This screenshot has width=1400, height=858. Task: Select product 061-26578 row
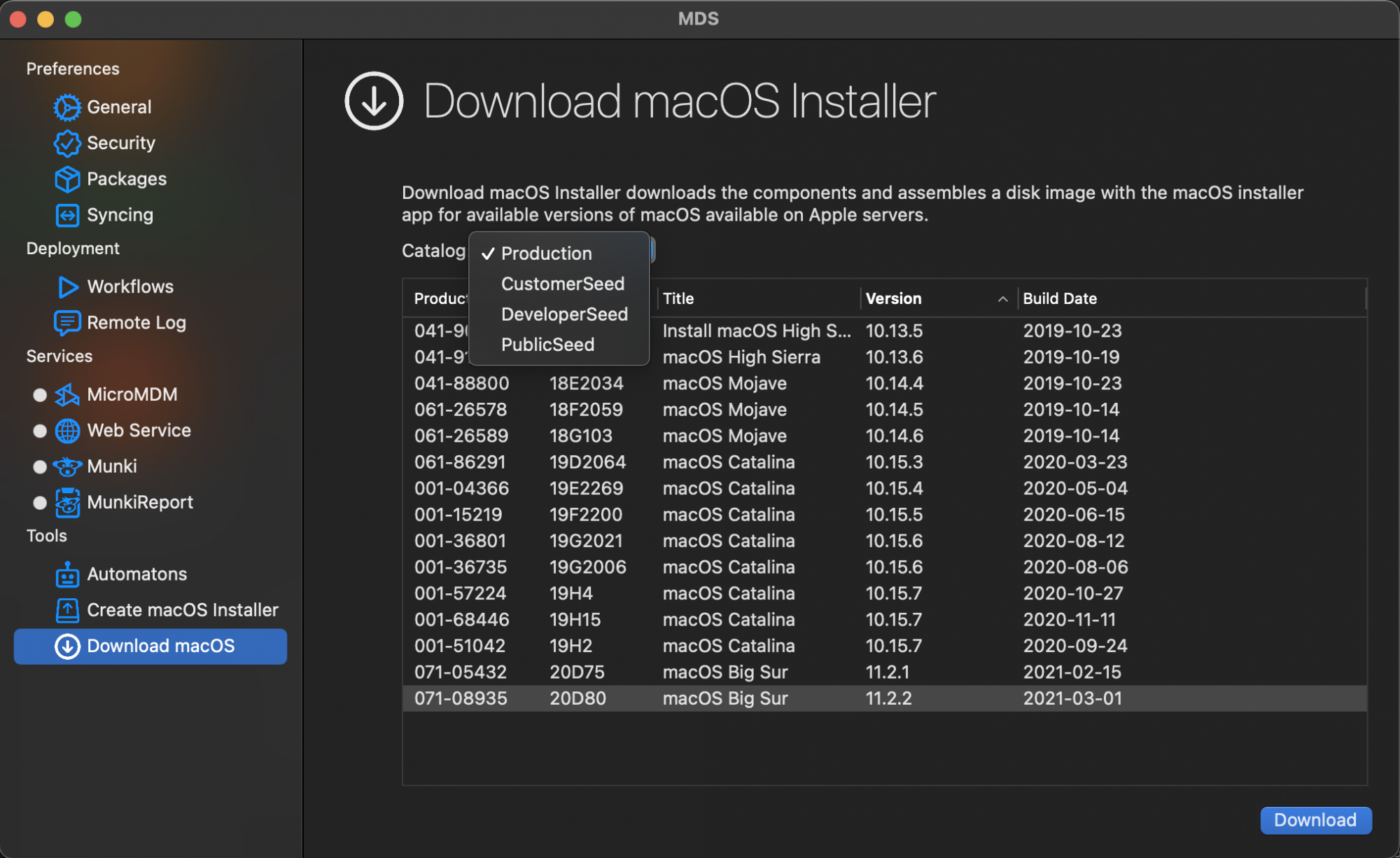pyautogui.click(x=885, y=410)
